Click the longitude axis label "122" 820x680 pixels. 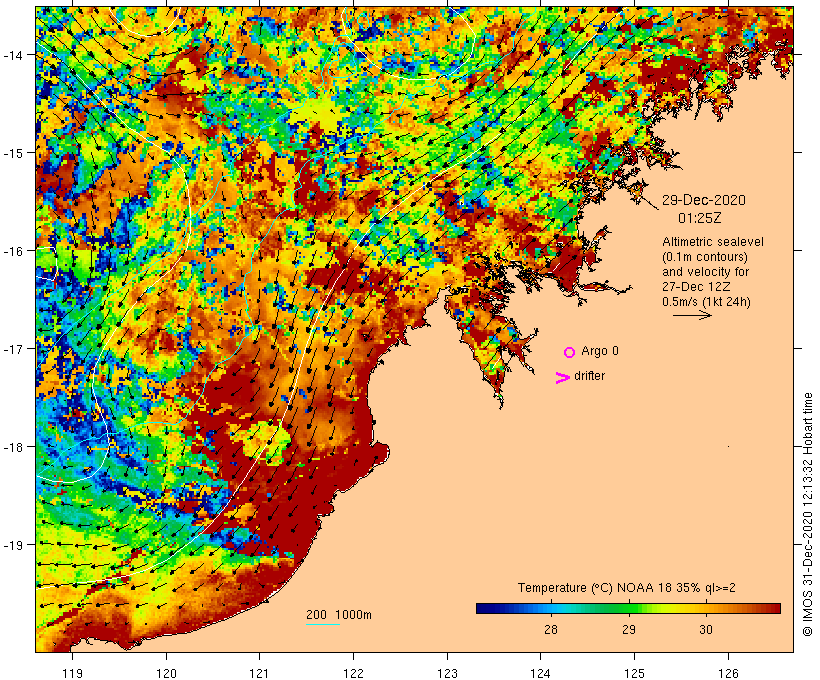click(x=353, y=673)
